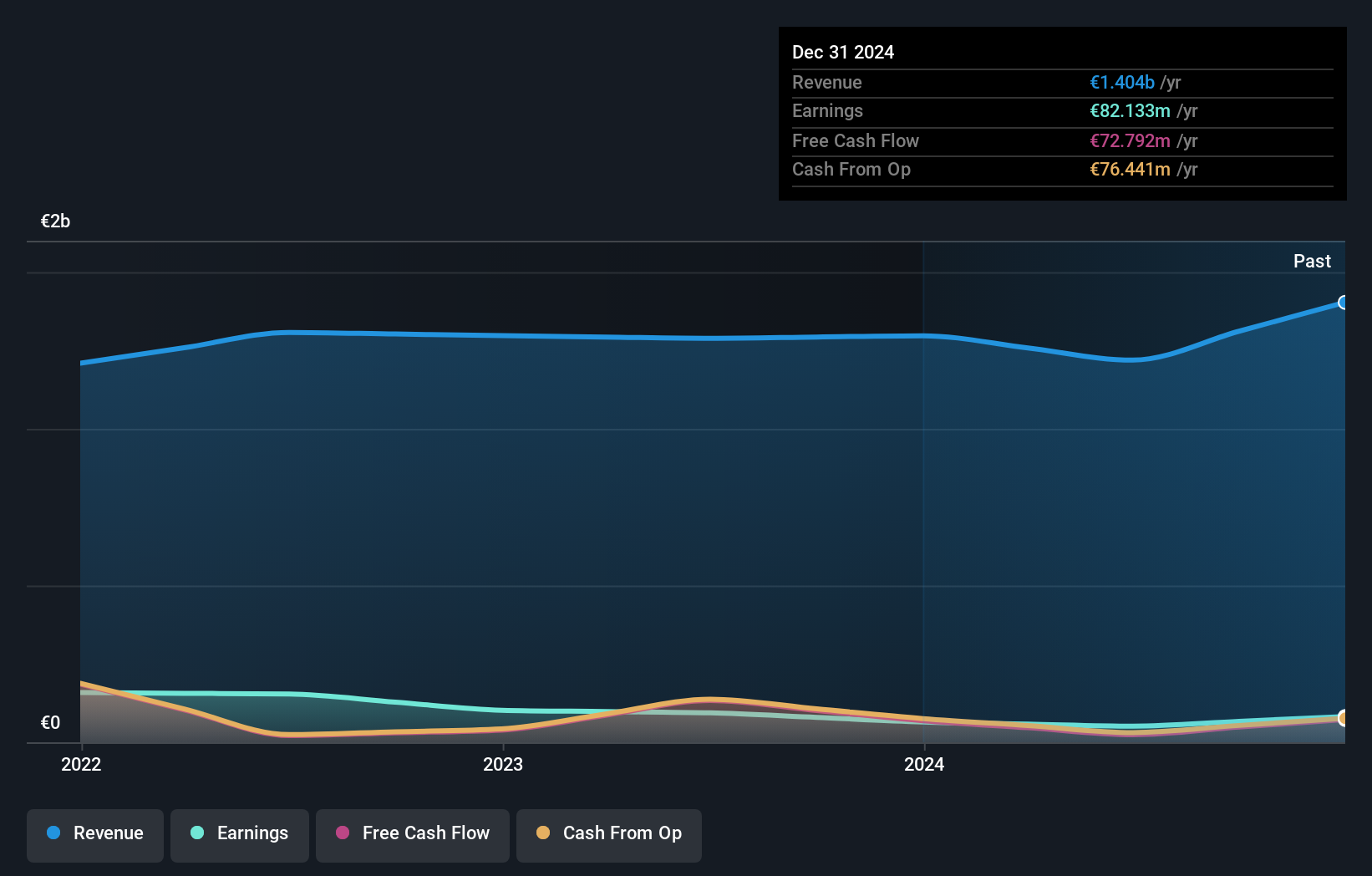Click the 2023 x-axis label

tap(503, 764)
